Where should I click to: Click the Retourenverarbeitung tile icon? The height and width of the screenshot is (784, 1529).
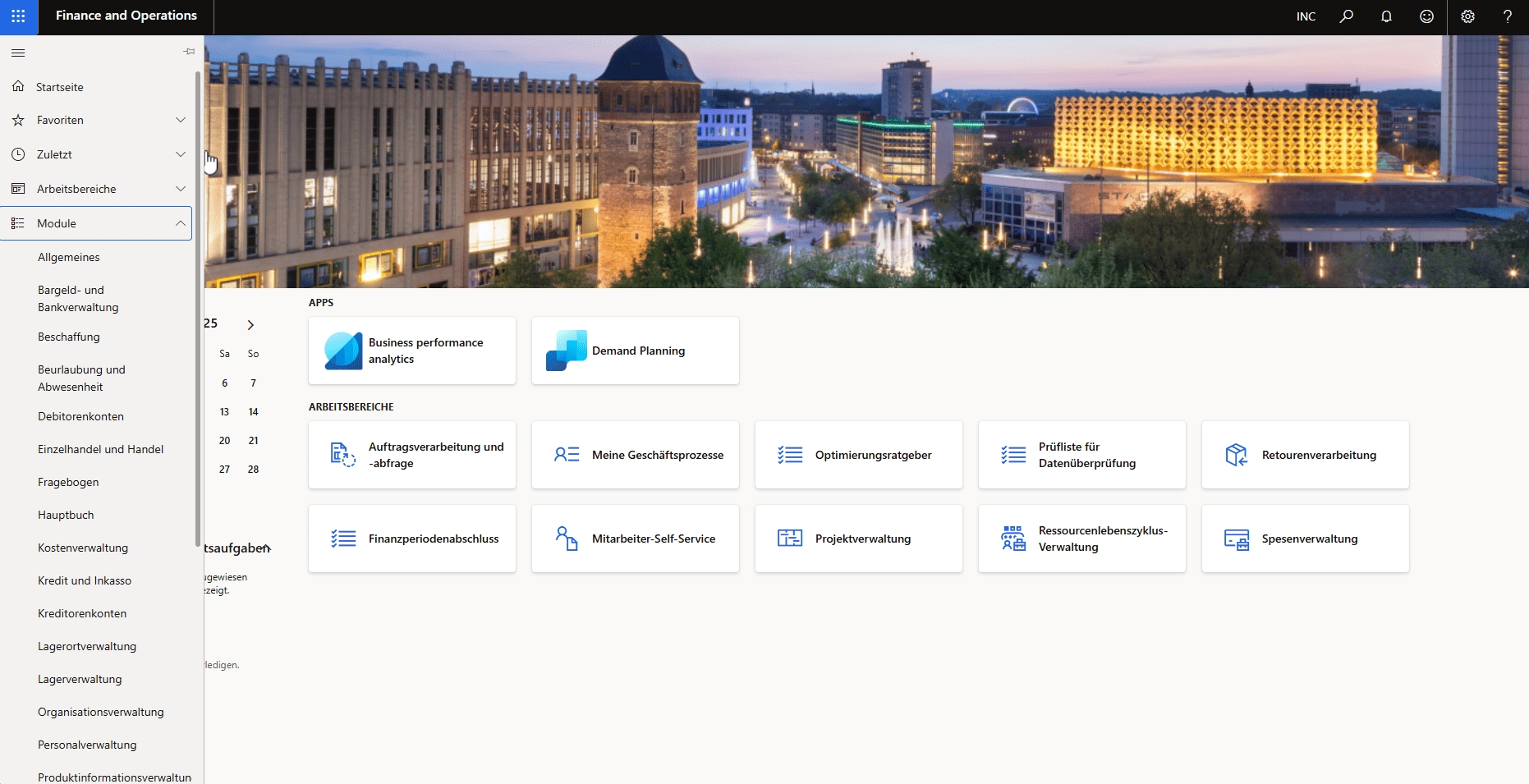1236,455
